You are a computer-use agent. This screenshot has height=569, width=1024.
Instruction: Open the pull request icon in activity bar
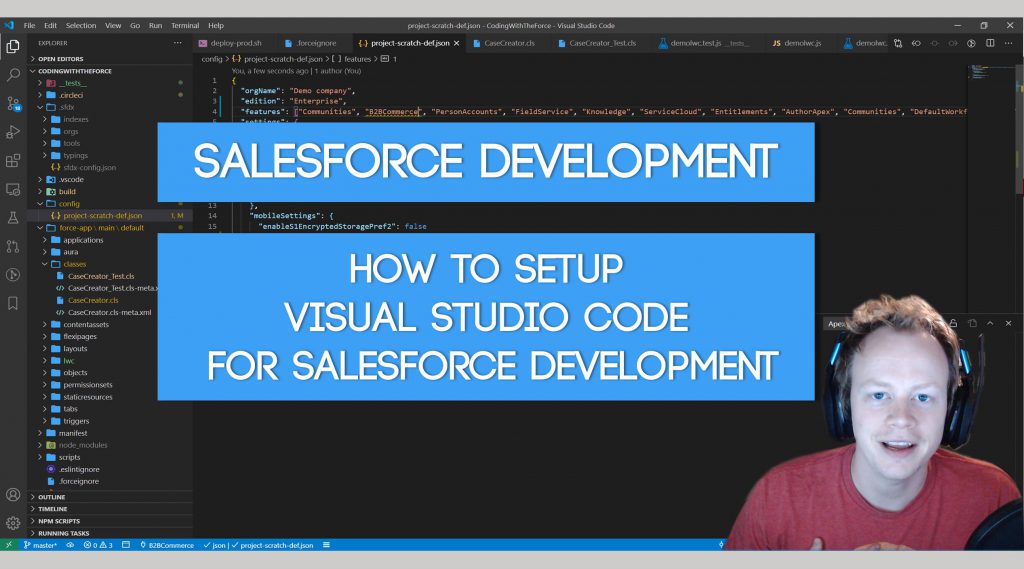12,246
